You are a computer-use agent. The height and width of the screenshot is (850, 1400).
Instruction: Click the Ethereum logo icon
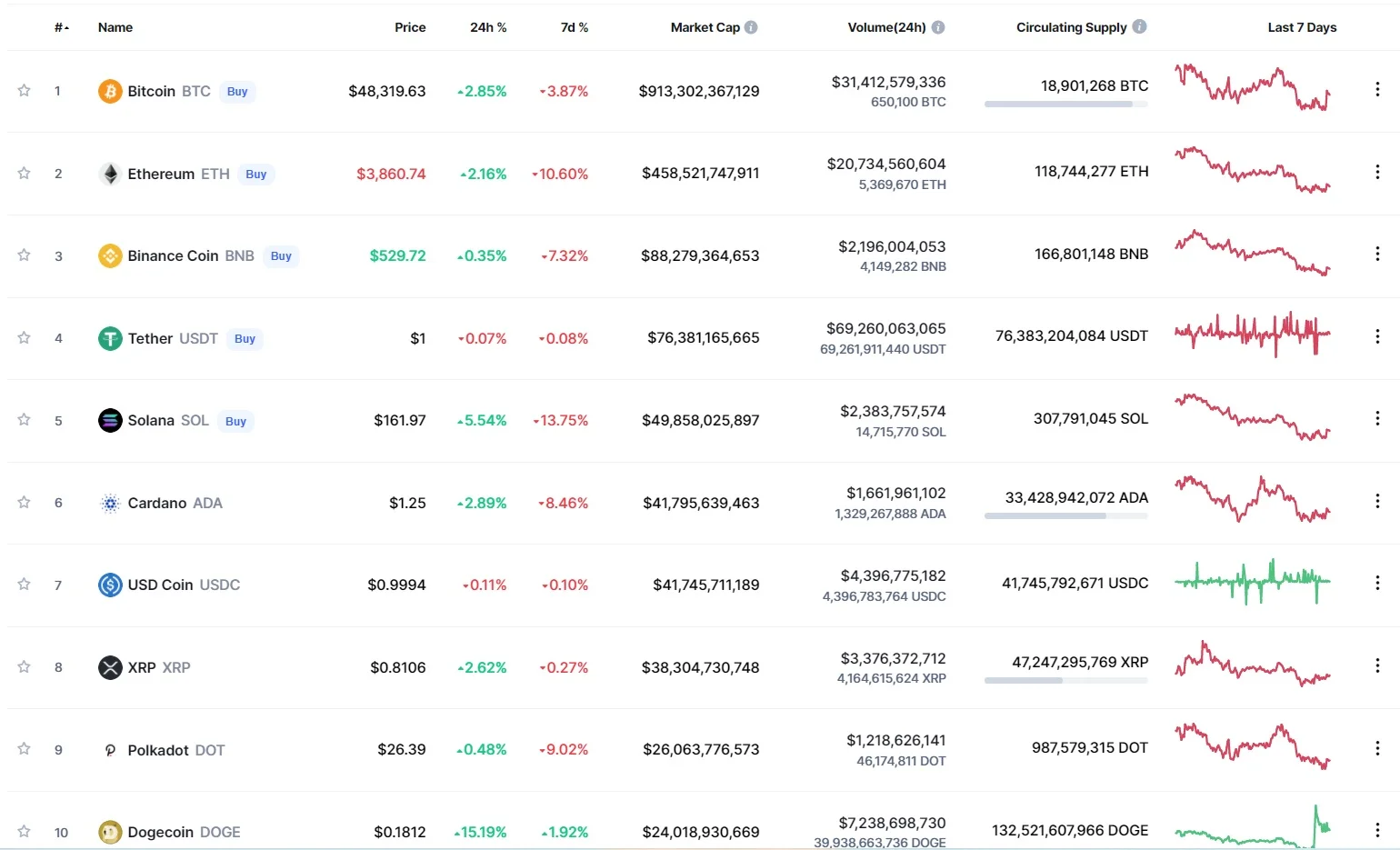[x=110, y=174]
